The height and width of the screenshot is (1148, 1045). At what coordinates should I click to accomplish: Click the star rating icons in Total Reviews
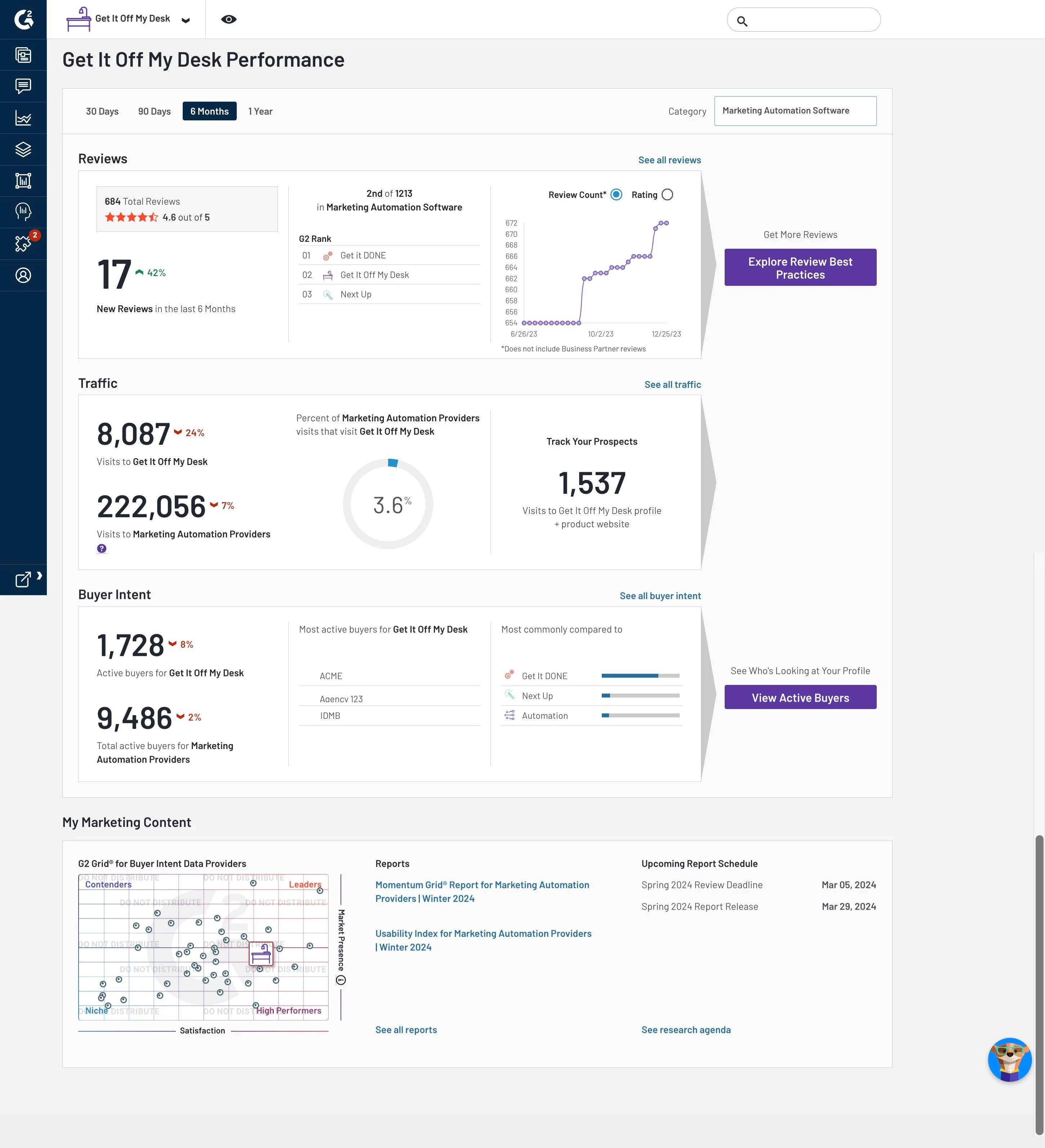coord(132,217)
